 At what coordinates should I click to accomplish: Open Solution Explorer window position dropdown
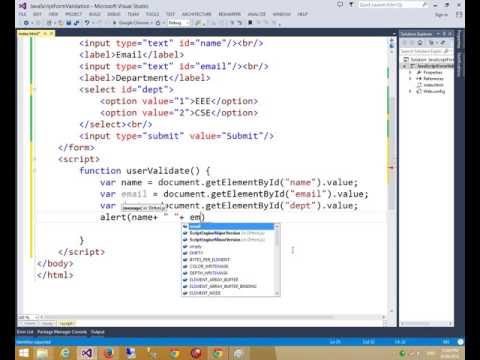pos(439,34)
